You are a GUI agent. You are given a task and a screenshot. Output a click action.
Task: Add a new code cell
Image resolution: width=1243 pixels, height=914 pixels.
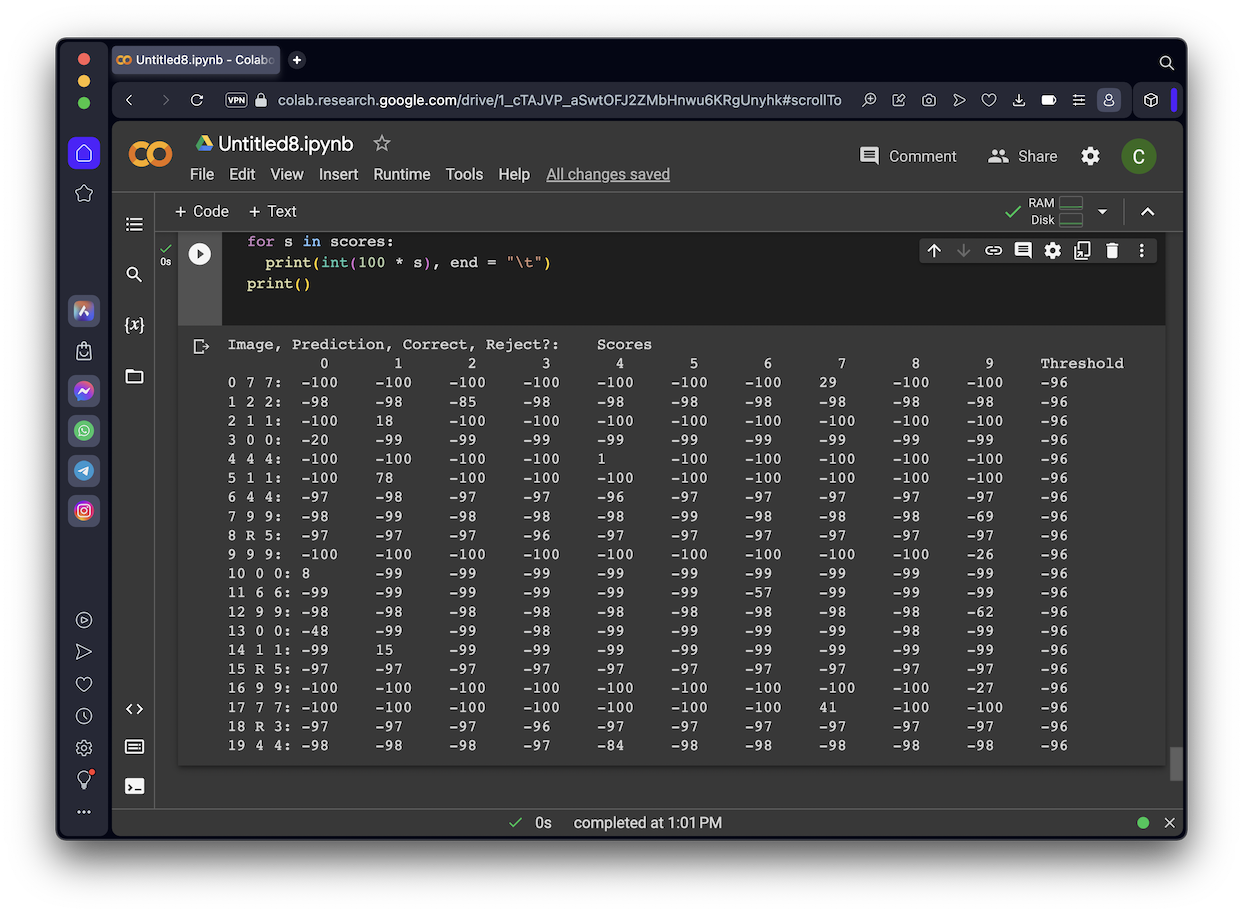pos(201,211)
